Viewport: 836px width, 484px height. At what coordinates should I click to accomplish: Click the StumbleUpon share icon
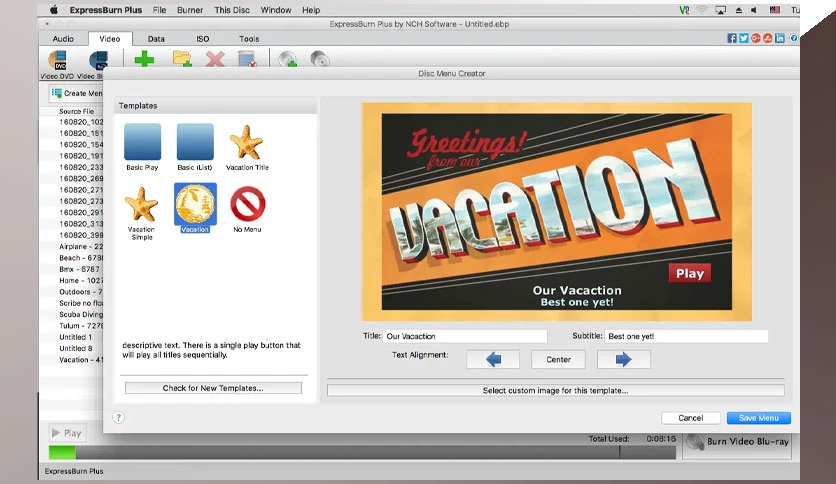click(x=768, y=38)
